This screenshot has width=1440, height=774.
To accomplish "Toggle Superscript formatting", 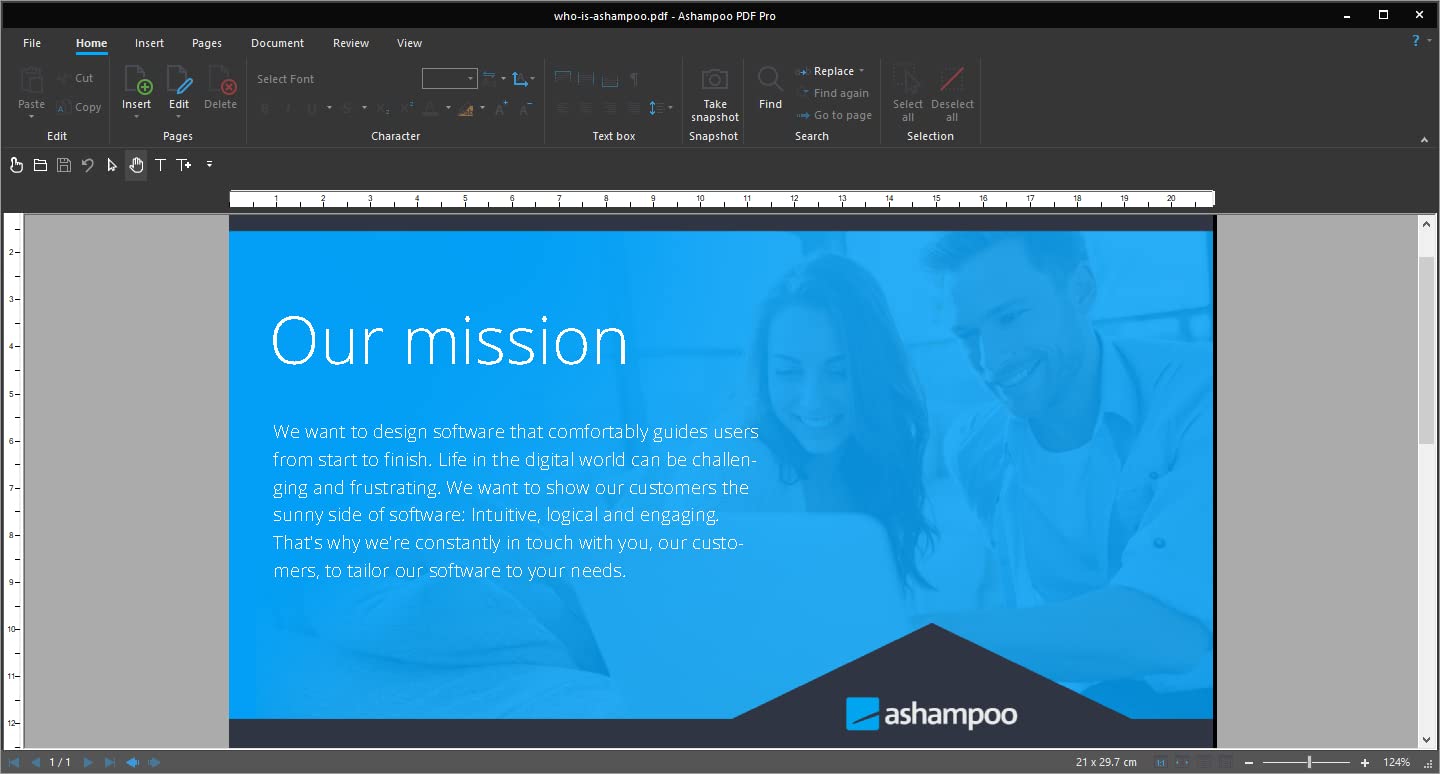I will coord(407,108).
